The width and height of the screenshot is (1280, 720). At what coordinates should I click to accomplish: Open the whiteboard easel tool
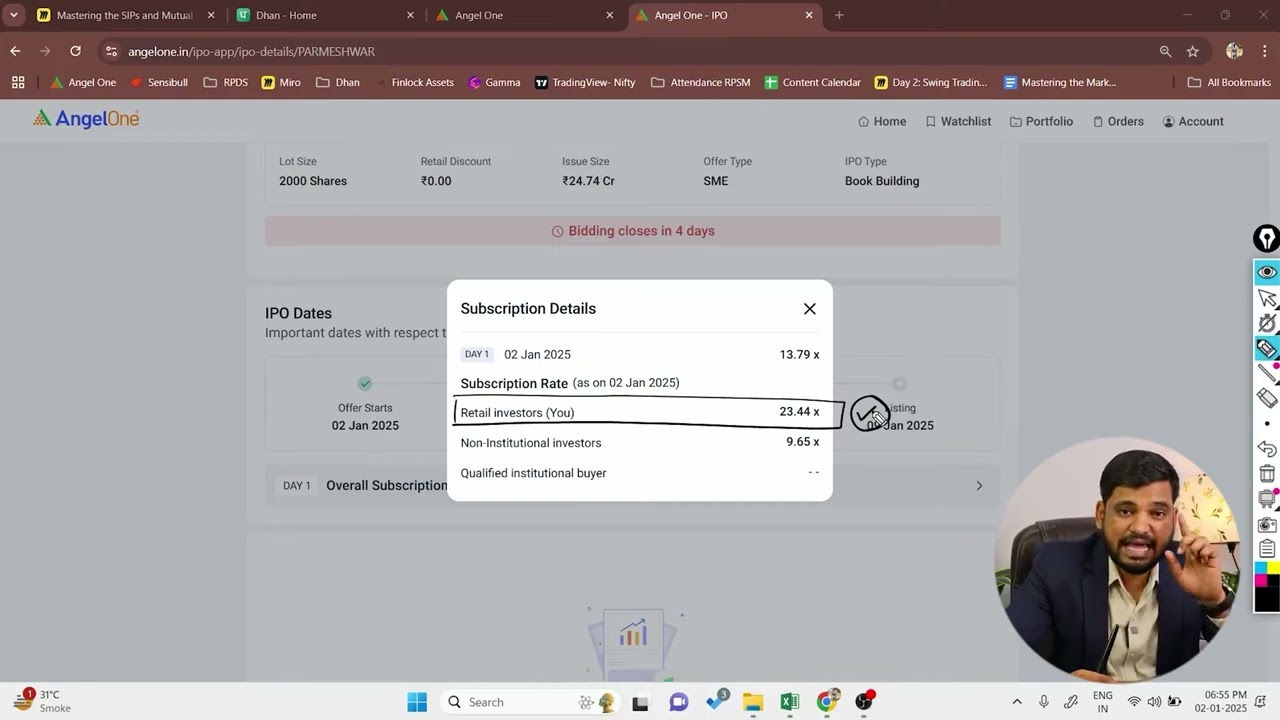click(x=1267, y=499)
